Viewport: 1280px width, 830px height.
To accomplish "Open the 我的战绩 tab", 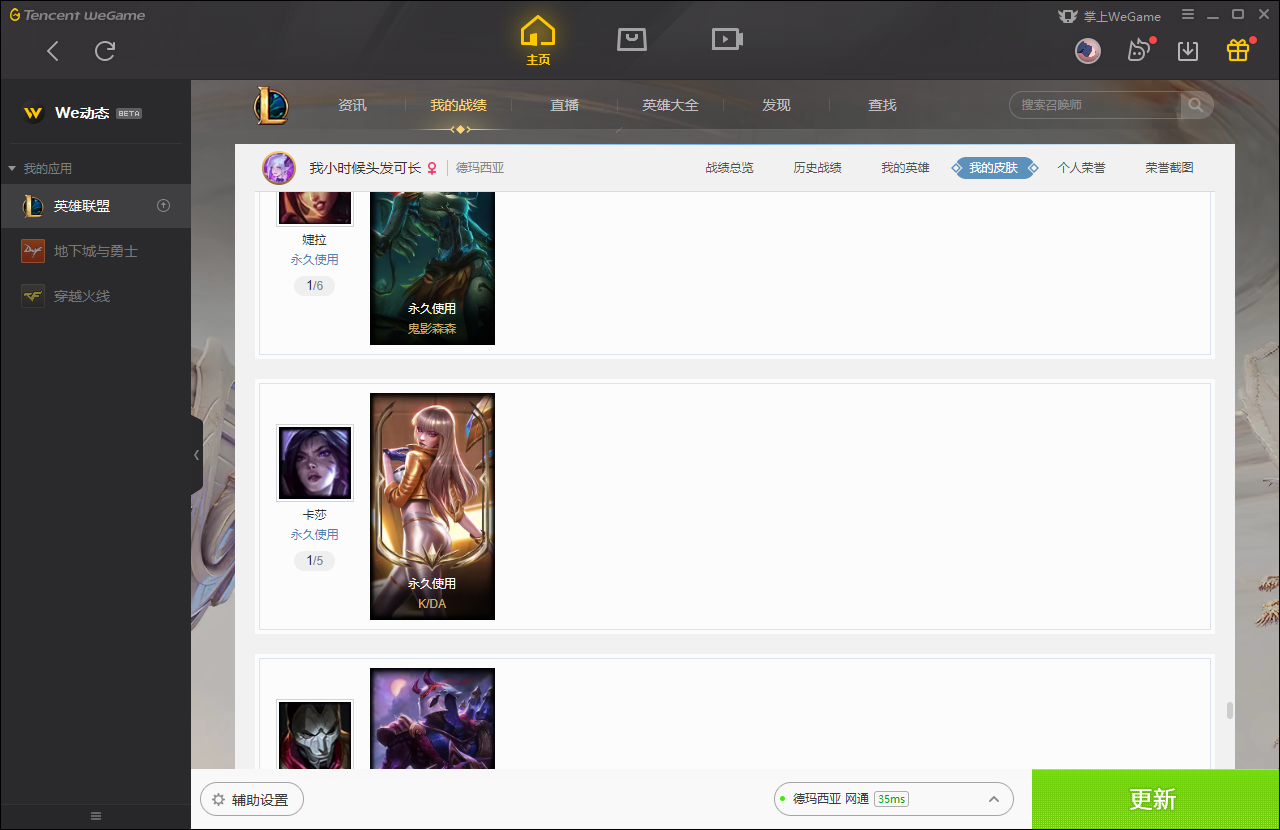I will click(458, 105).
